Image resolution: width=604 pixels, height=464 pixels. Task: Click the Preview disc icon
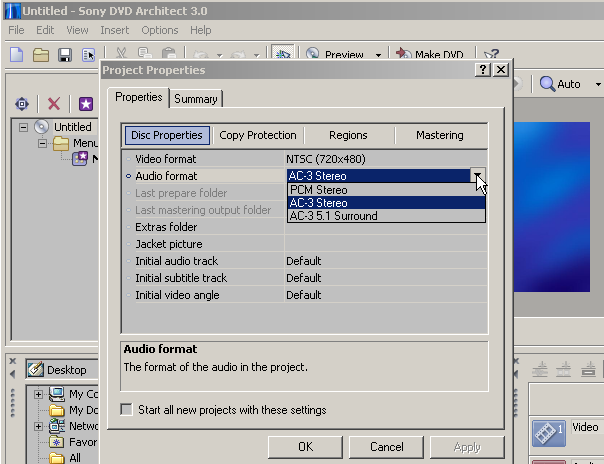[312, 53]
